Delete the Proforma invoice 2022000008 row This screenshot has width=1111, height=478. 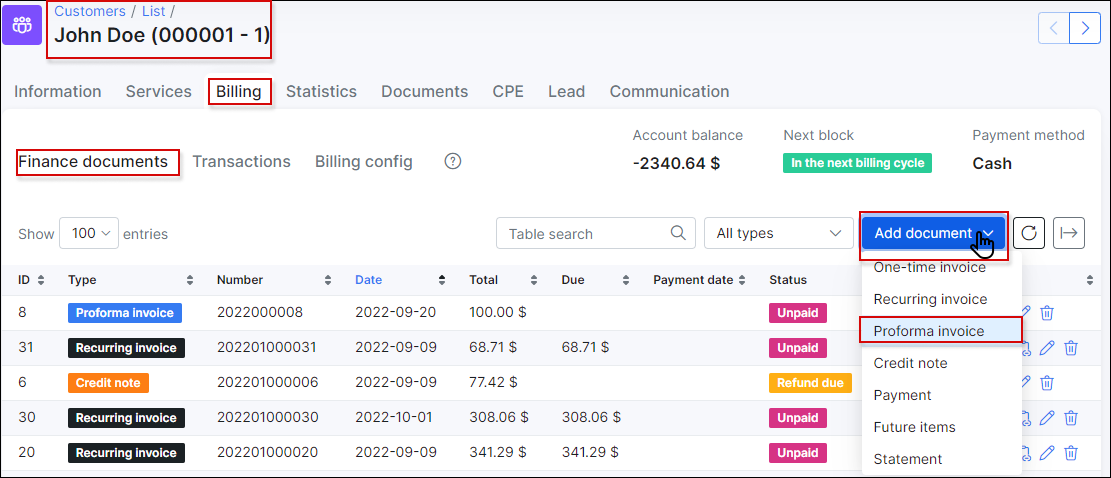[x=1047, y=312]
